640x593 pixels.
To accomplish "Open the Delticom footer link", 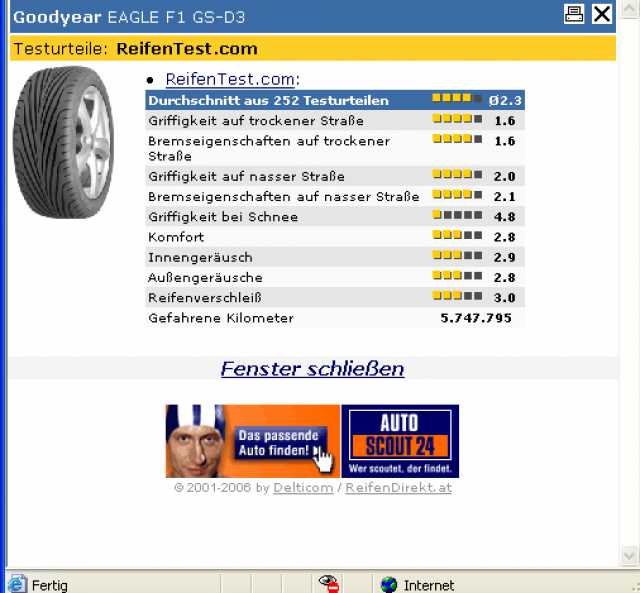I will 303,488.
